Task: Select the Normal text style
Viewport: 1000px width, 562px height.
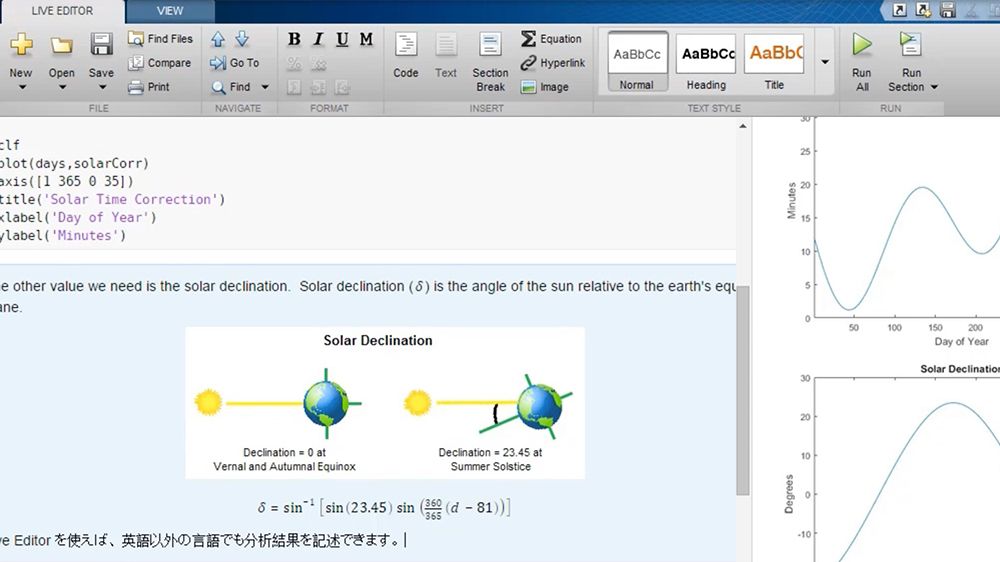Action: (637, 61)
